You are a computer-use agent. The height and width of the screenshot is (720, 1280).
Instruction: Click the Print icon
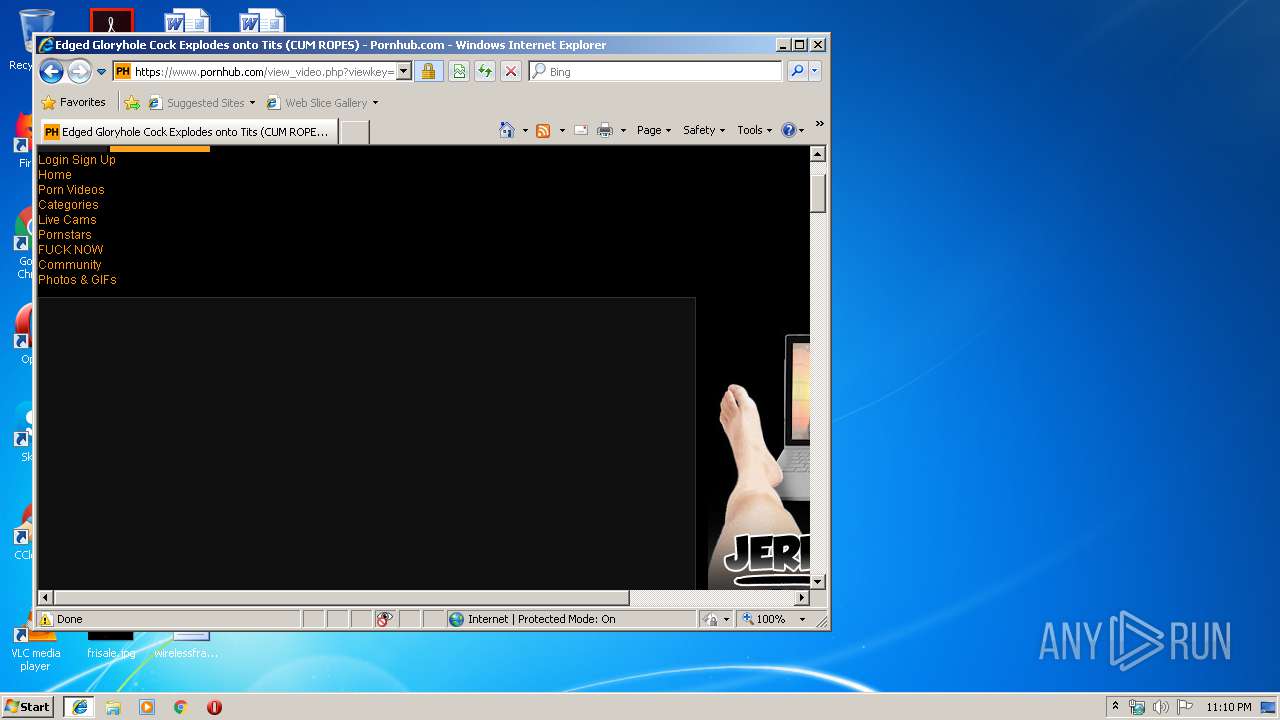605,130
